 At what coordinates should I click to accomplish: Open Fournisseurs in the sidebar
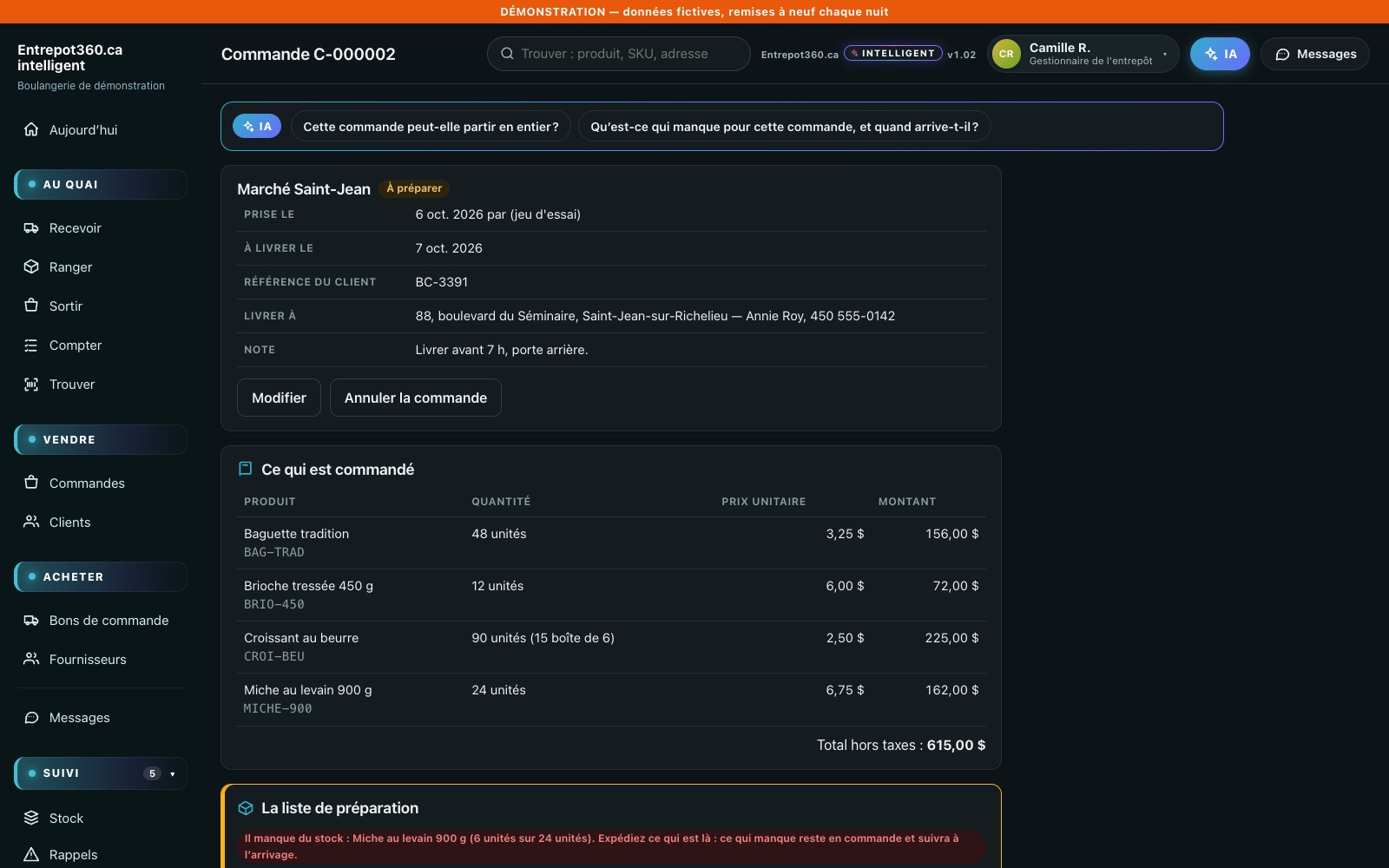[88, 660]
